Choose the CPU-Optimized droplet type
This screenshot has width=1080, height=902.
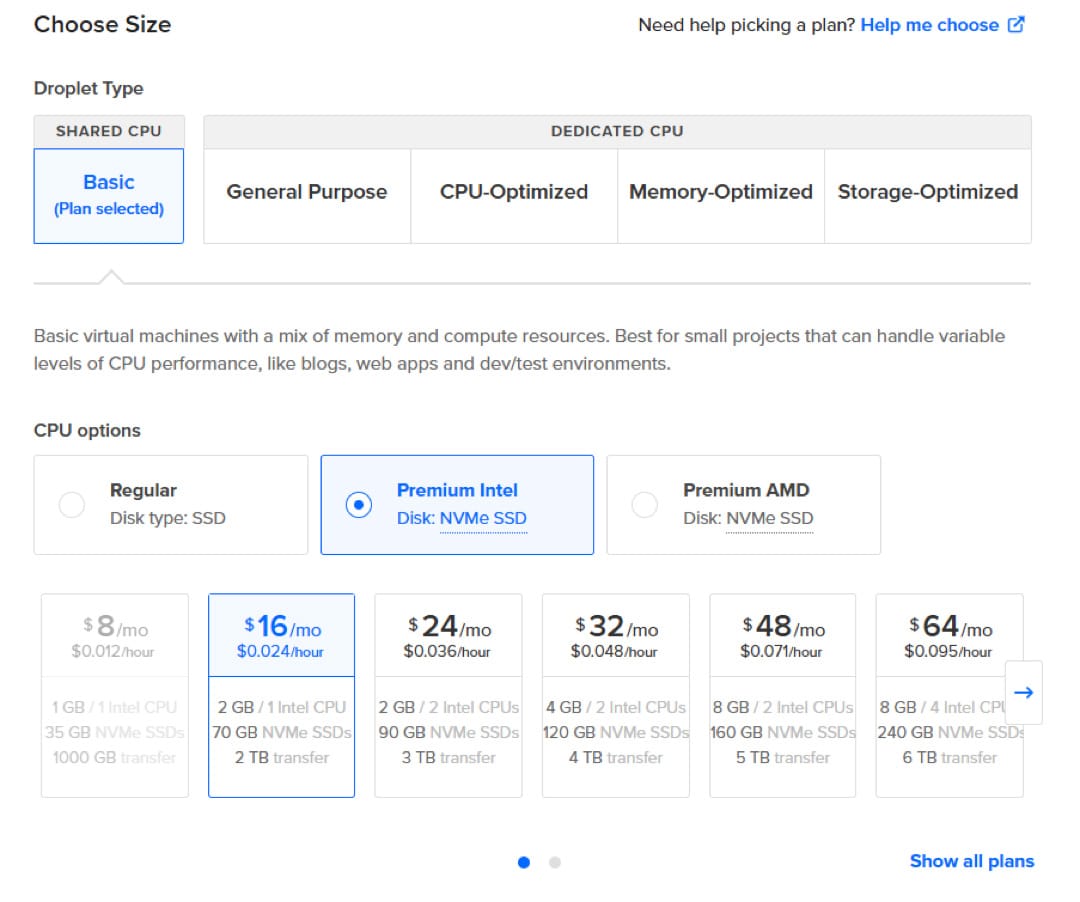click(x=514, y=192)
